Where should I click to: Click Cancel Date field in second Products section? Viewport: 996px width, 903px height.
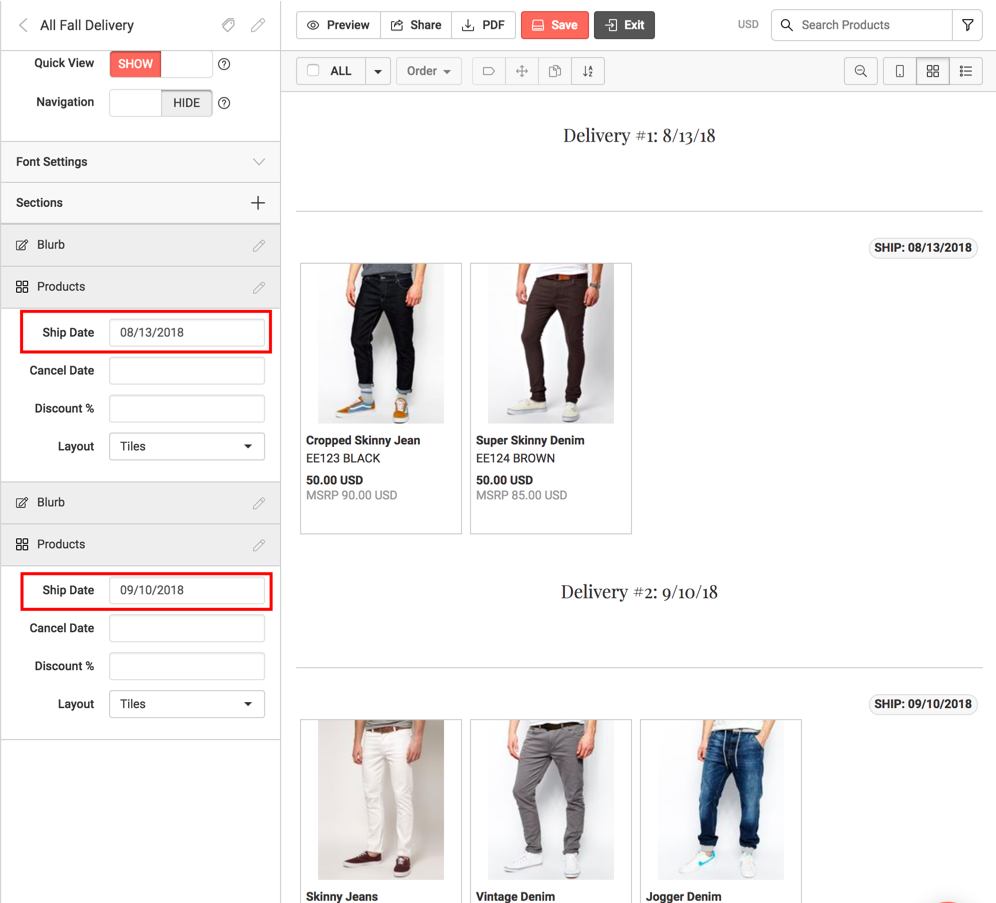click(187, 629)
